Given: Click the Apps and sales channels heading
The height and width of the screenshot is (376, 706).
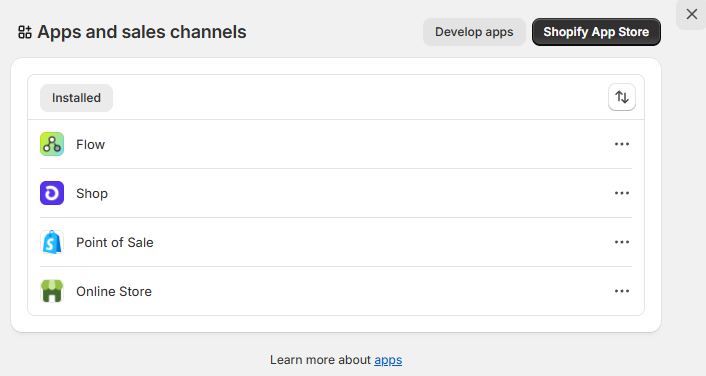Looking at the screenshot, I should [142, 32].
